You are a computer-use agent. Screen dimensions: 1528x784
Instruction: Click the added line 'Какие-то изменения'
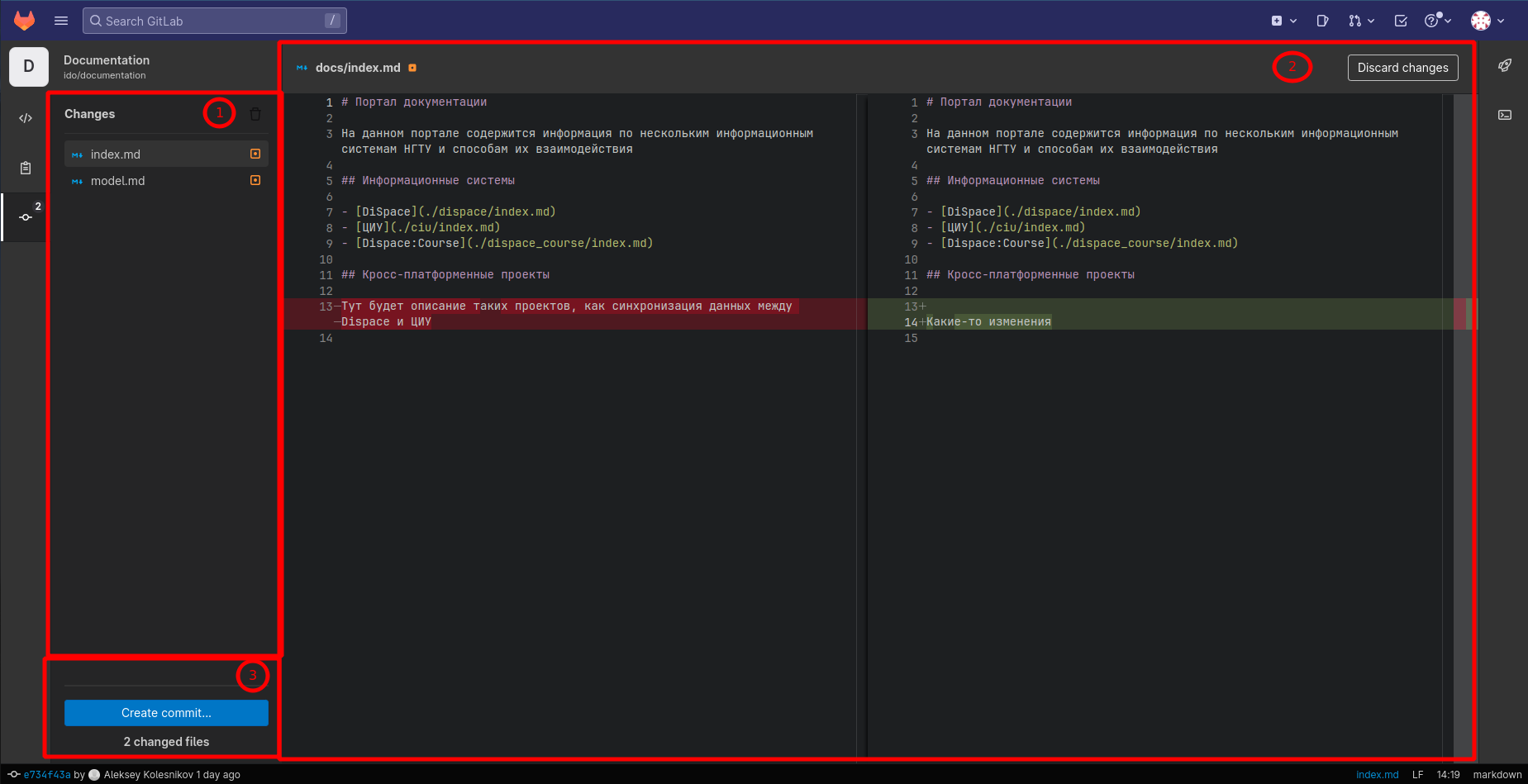tap(989, 322)
